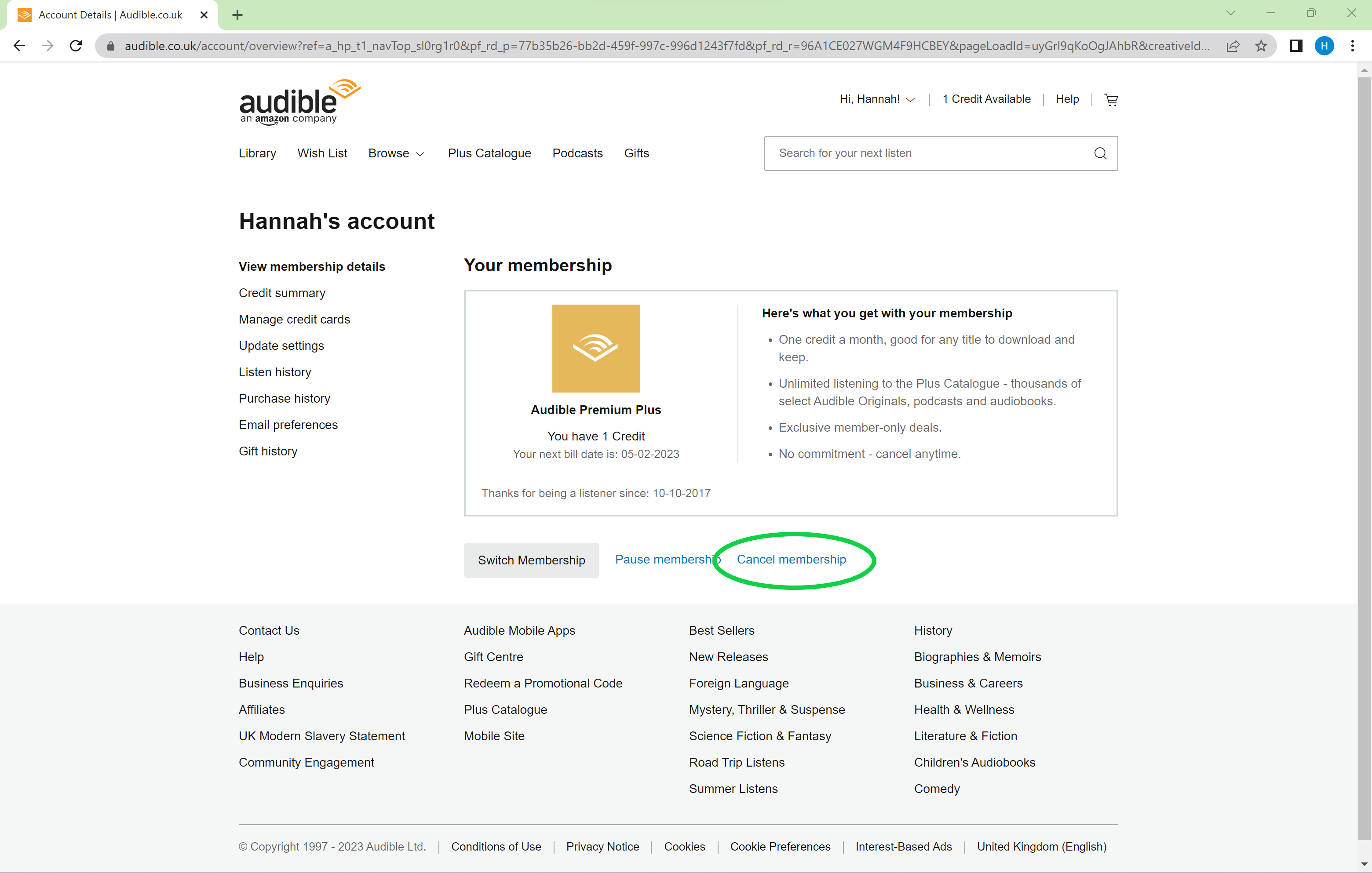Image resolution: width=1372 pixels, height=873 pixels.
Task: Expand the browser tab options chevron
Action: (1231, 14)
